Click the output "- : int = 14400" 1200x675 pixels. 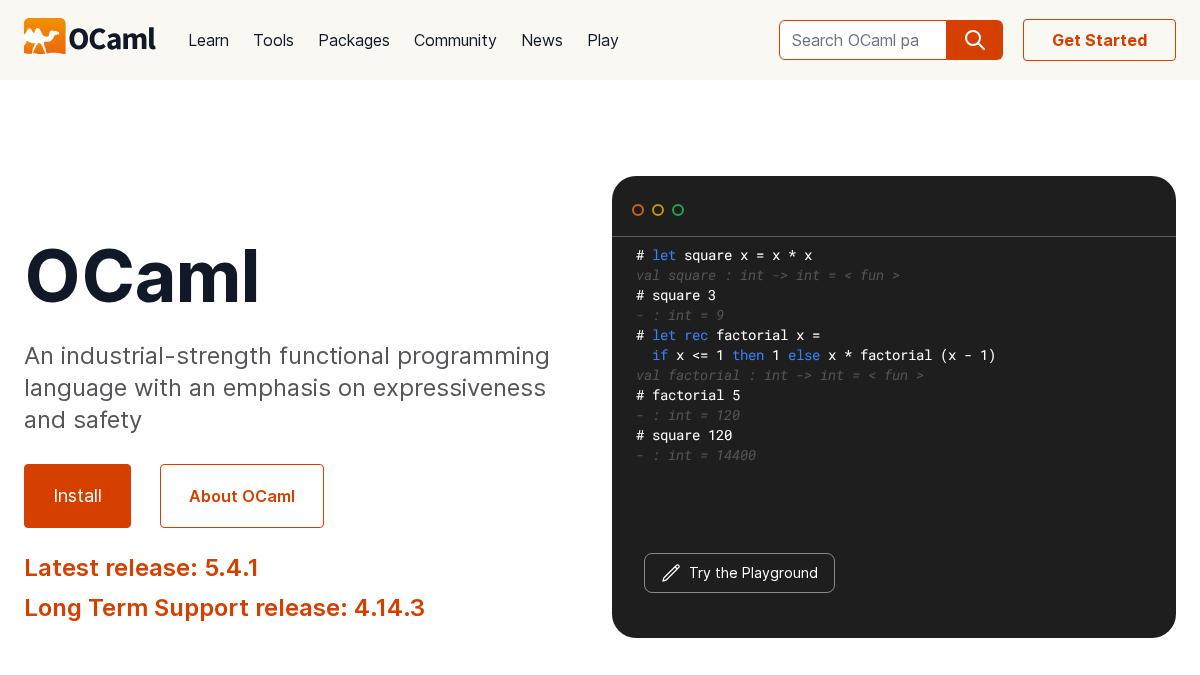click(x=696, y=455)
